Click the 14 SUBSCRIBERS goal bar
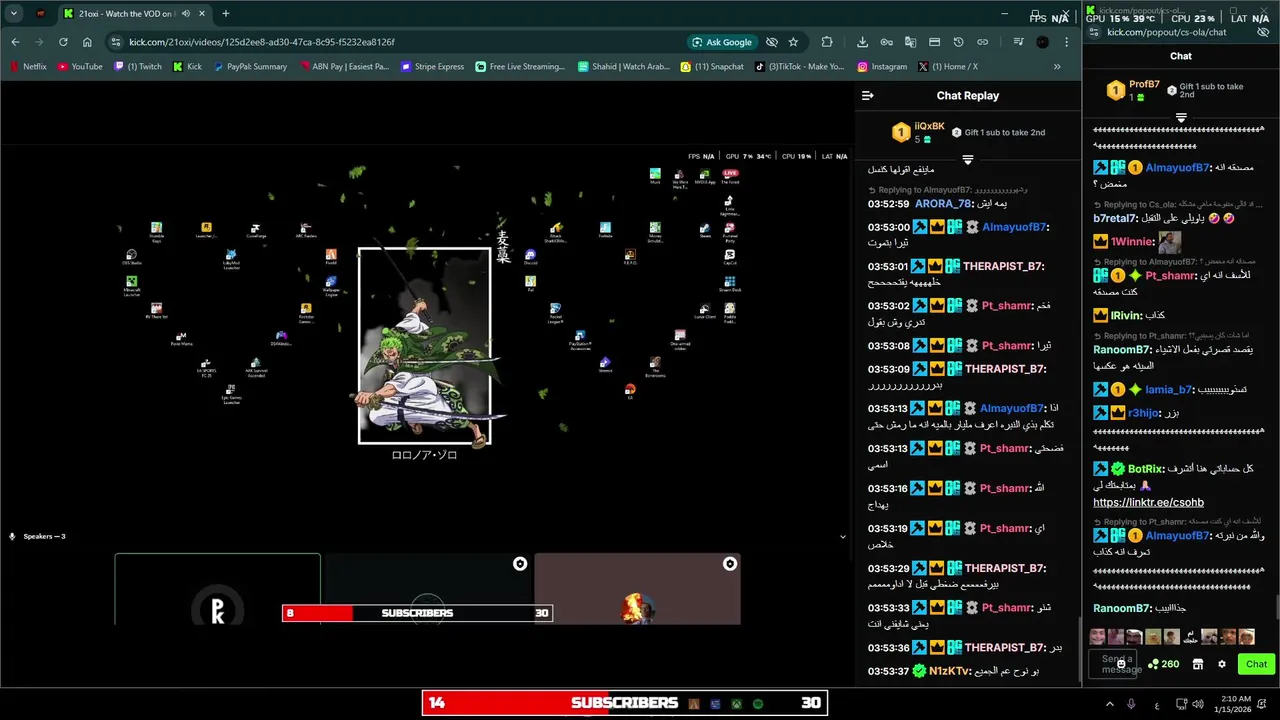Image resolution: width=1280 pixels, height=720 pixels. coord(625,703)
